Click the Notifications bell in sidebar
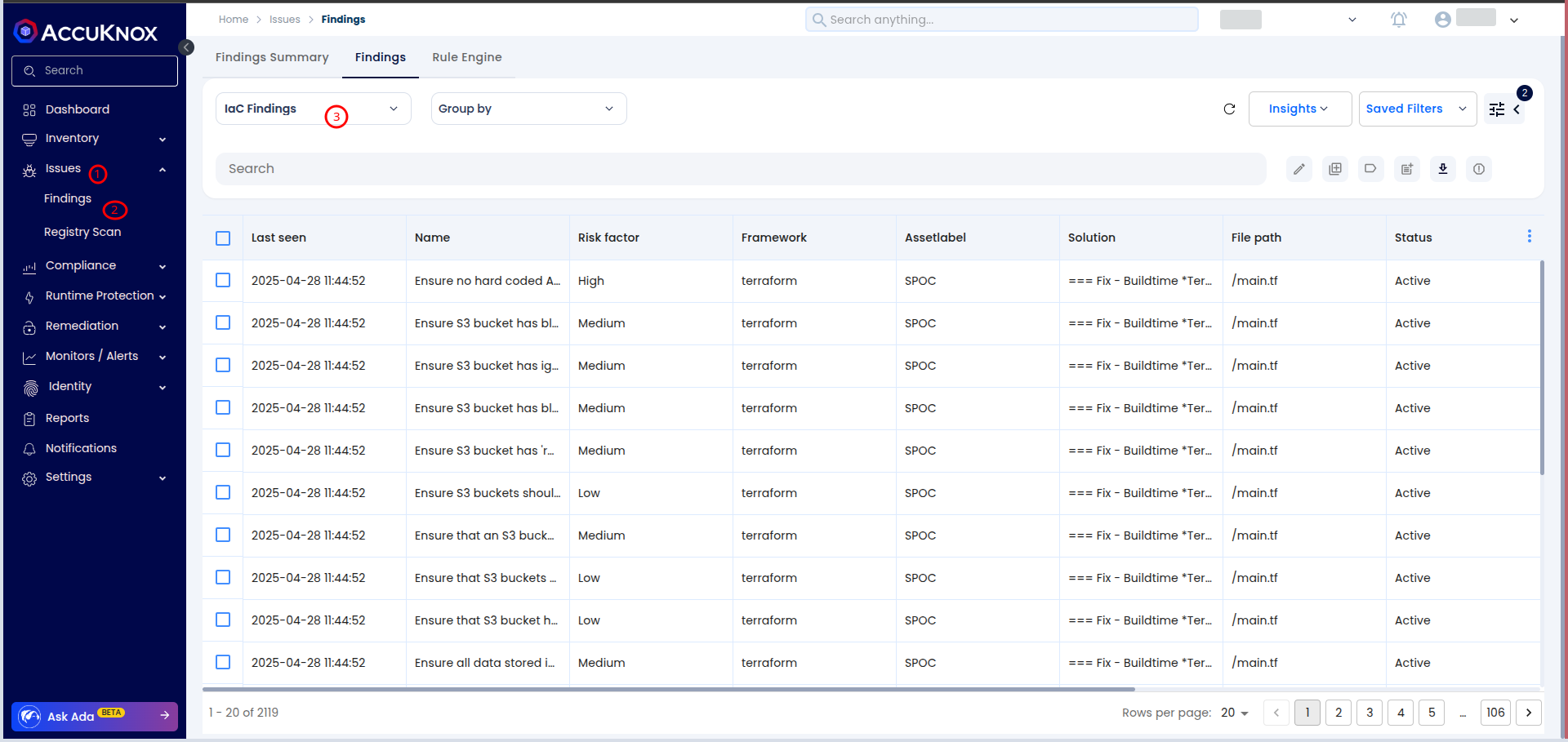This screenshot has height=742, width=1568. point(29,449)
